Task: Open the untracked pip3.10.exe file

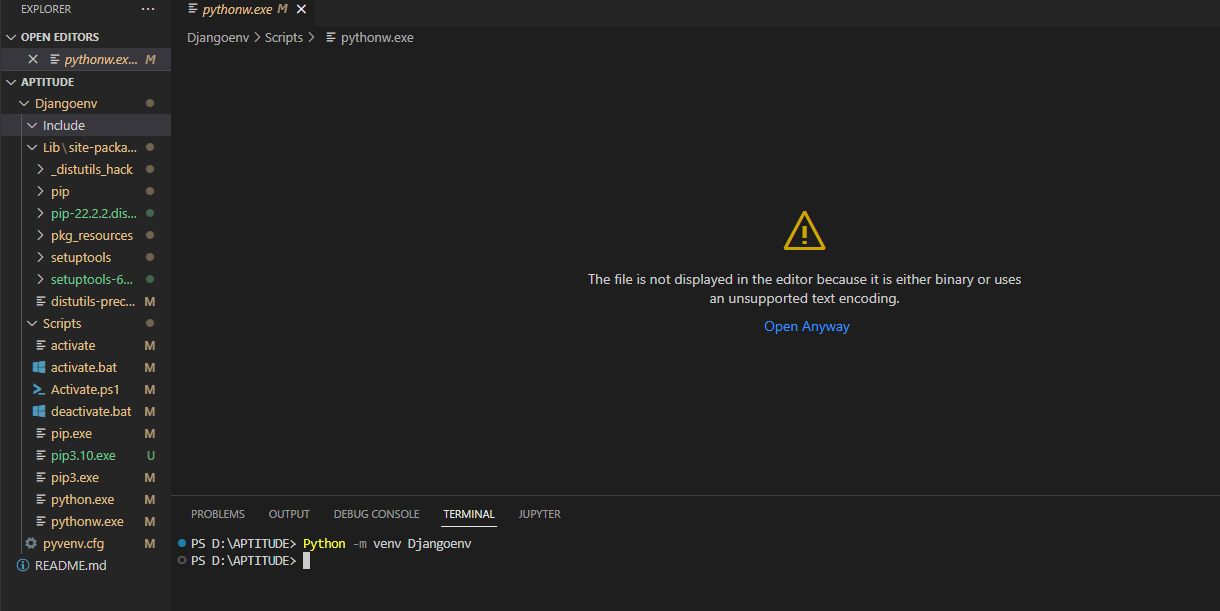Action: 83,455
